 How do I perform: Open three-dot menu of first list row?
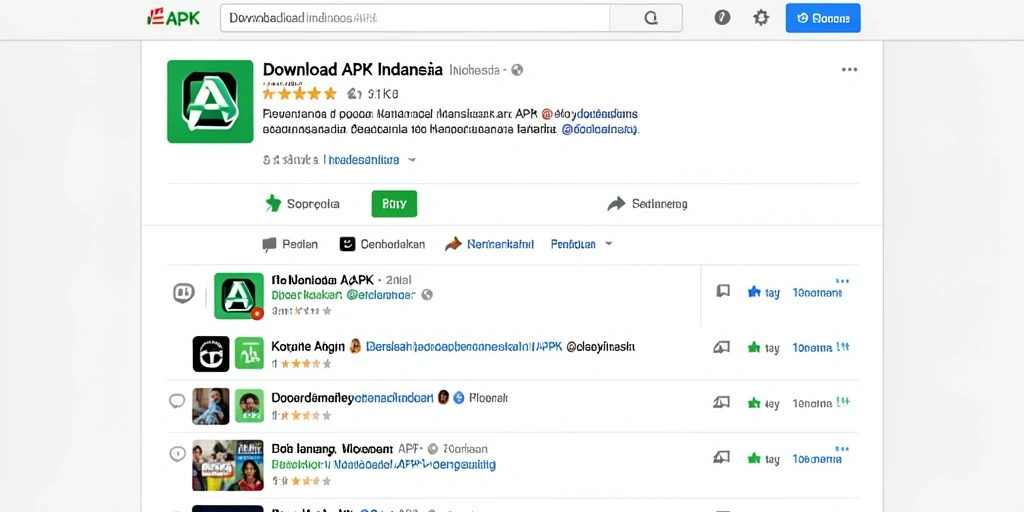(x=843, y=281)
